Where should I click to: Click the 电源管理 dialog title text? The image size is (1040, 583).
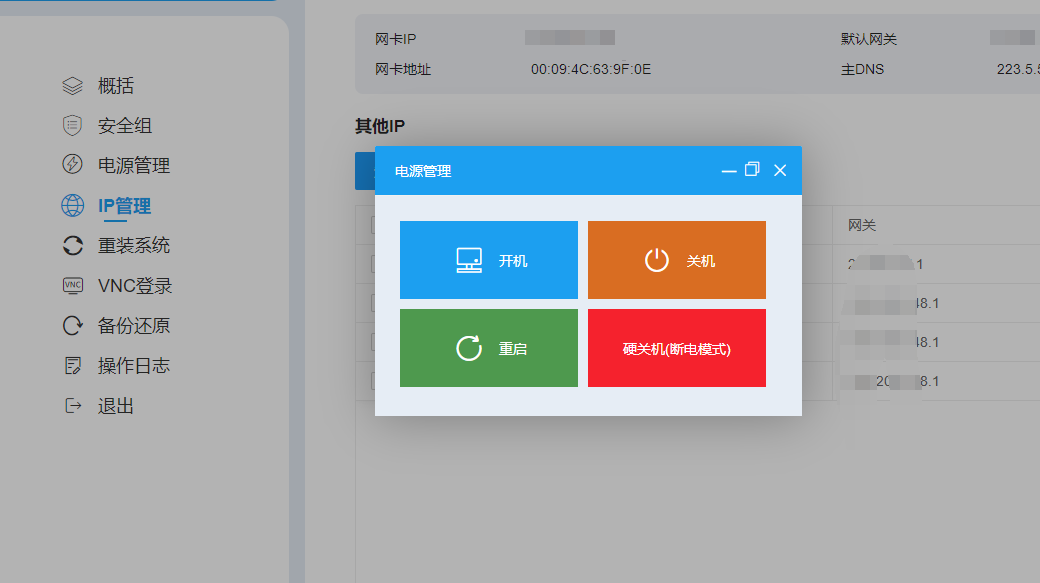point(423,171)
